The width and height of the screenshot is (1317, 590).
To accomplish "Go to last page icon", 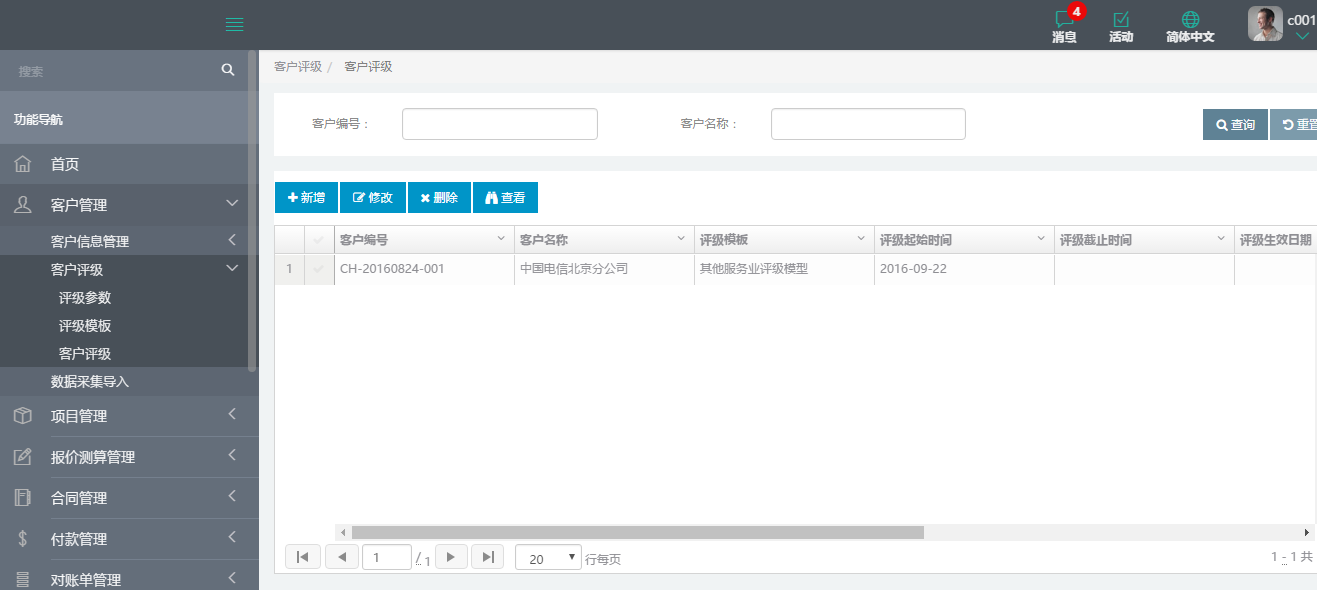I will [487, 557].
